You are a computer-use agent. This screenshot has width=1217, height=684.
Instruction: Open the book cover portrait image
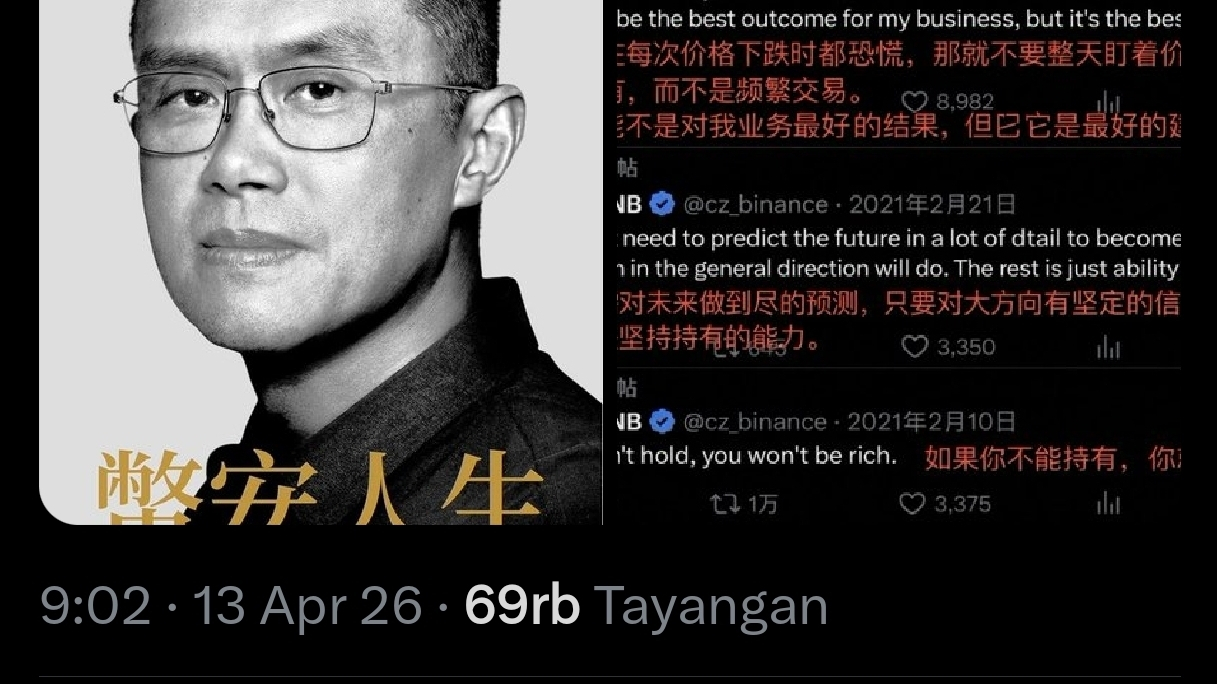click(320, 262)
